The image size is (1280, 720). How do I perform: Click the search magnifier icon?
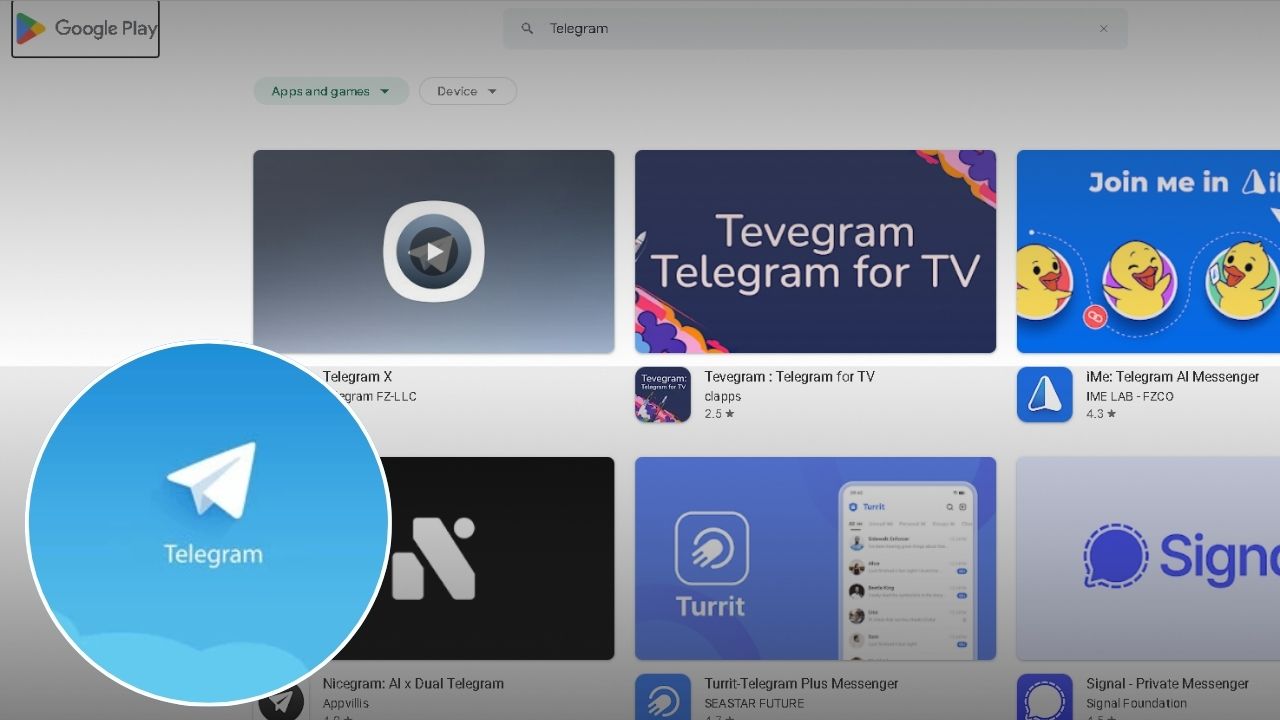527,29
